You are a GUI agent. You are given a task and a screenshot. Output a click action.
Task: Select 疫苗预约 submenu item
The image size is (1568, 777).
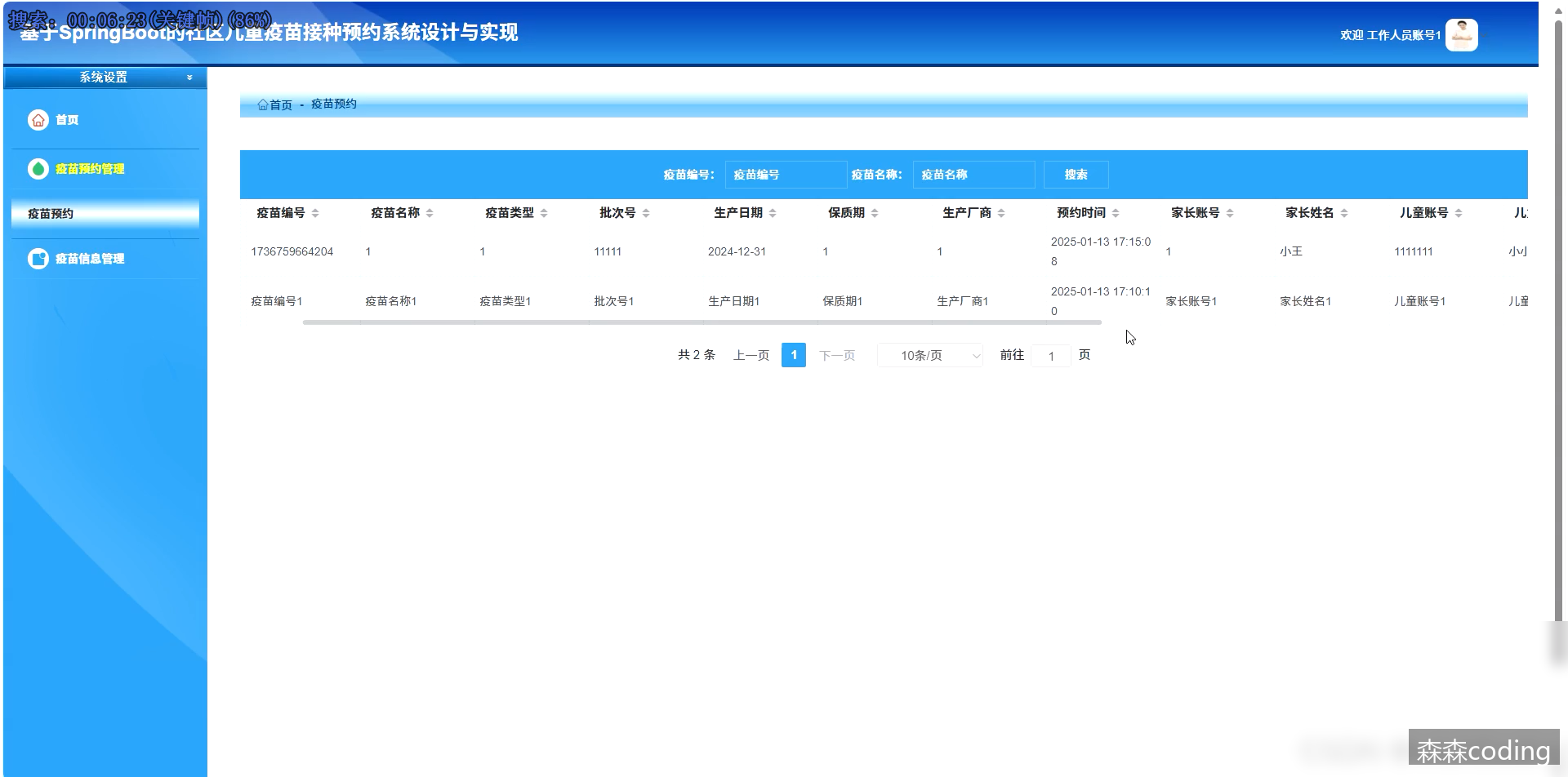point(105,213)
